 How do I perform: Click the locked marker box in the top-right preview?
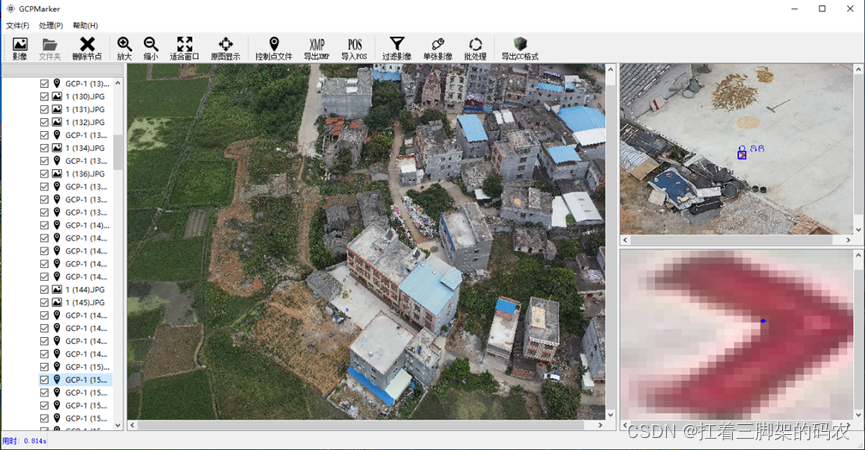coord(742,154)
